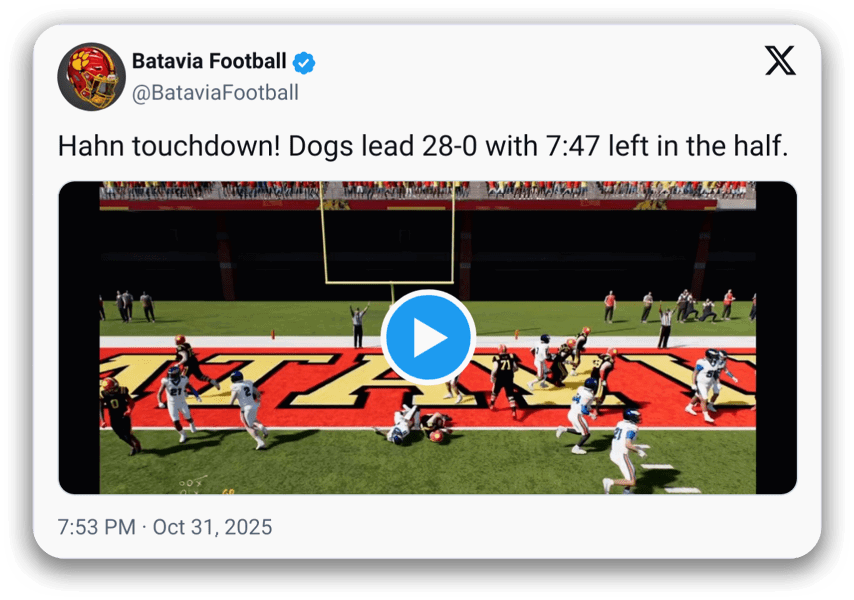854x600 pixels.
Task: Click the yellow goal post in video
Action: coord(388,240)
